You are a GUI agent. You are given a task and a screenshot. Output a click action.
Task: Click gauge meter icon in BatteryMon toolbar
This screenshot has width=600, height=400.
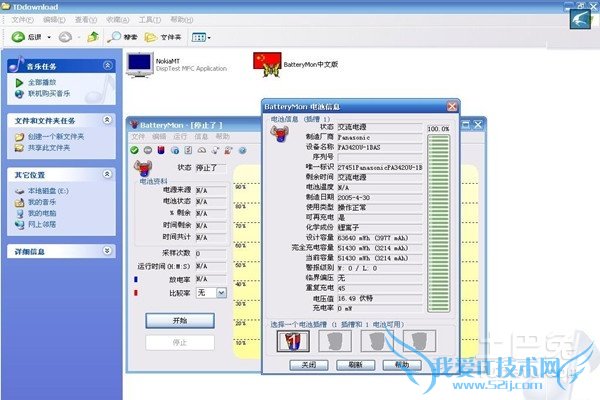202,150
